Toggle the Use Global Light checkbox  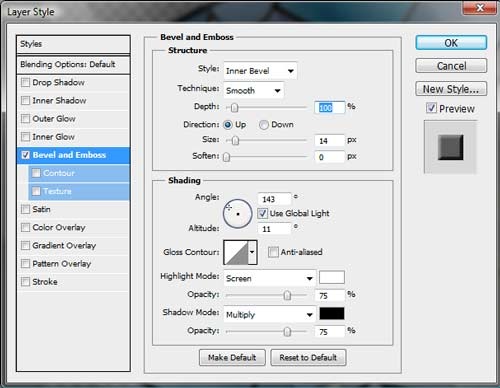coord(263,213)
